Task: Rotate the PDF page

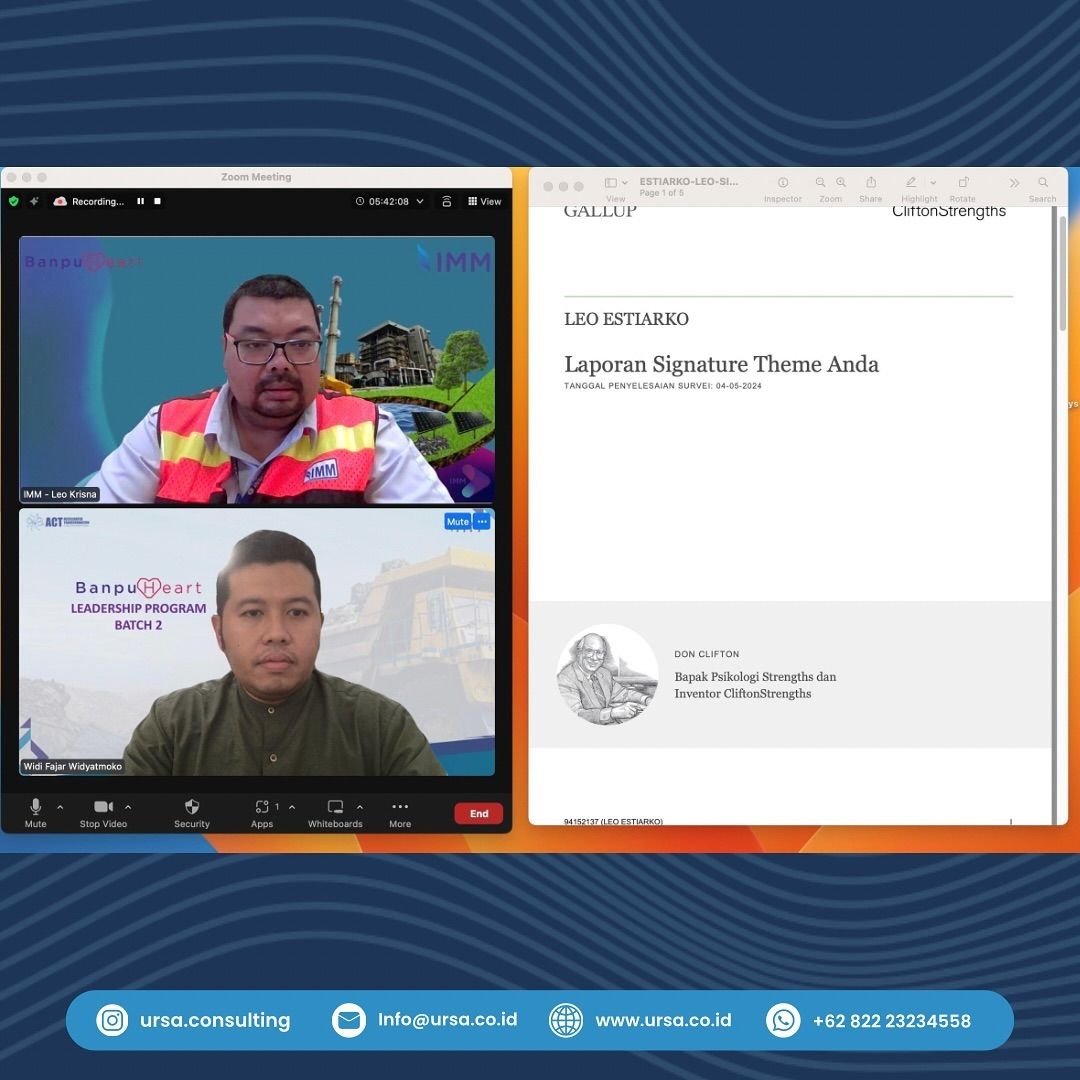Action: [963, 184]
